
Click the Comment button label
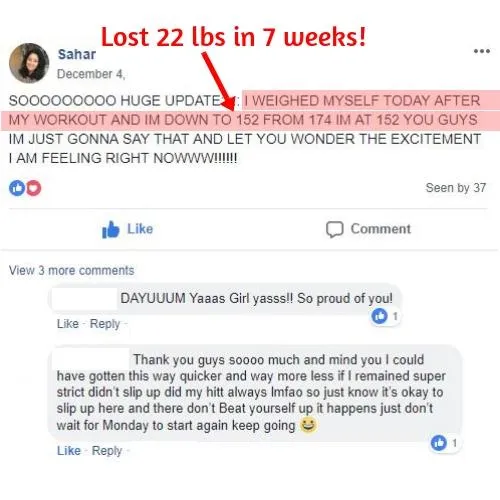click(x=381, y=229)
